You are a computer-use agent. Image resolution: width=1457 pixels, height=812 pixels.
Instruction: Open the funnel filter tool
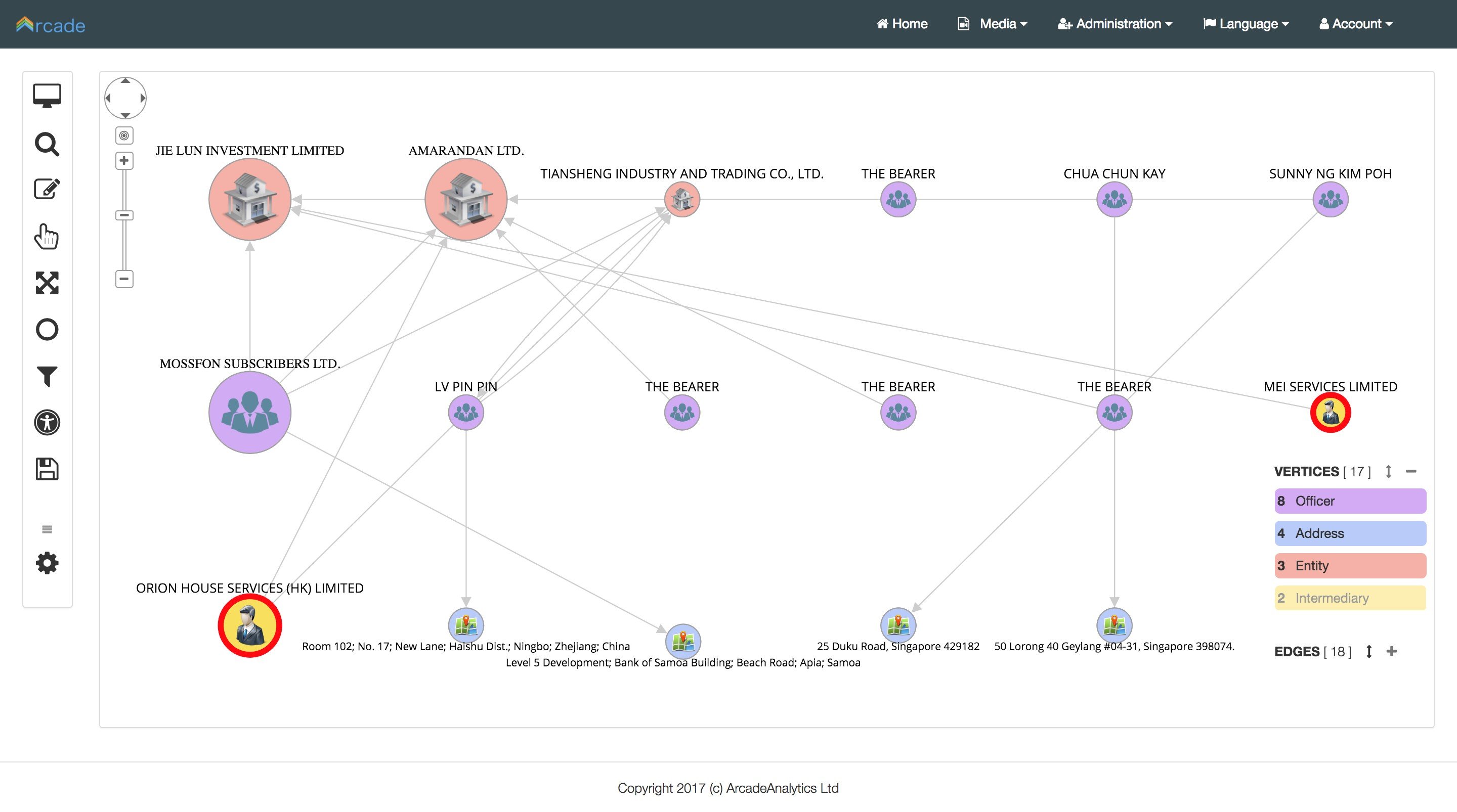pyautogui.click(x=47, y=376)
